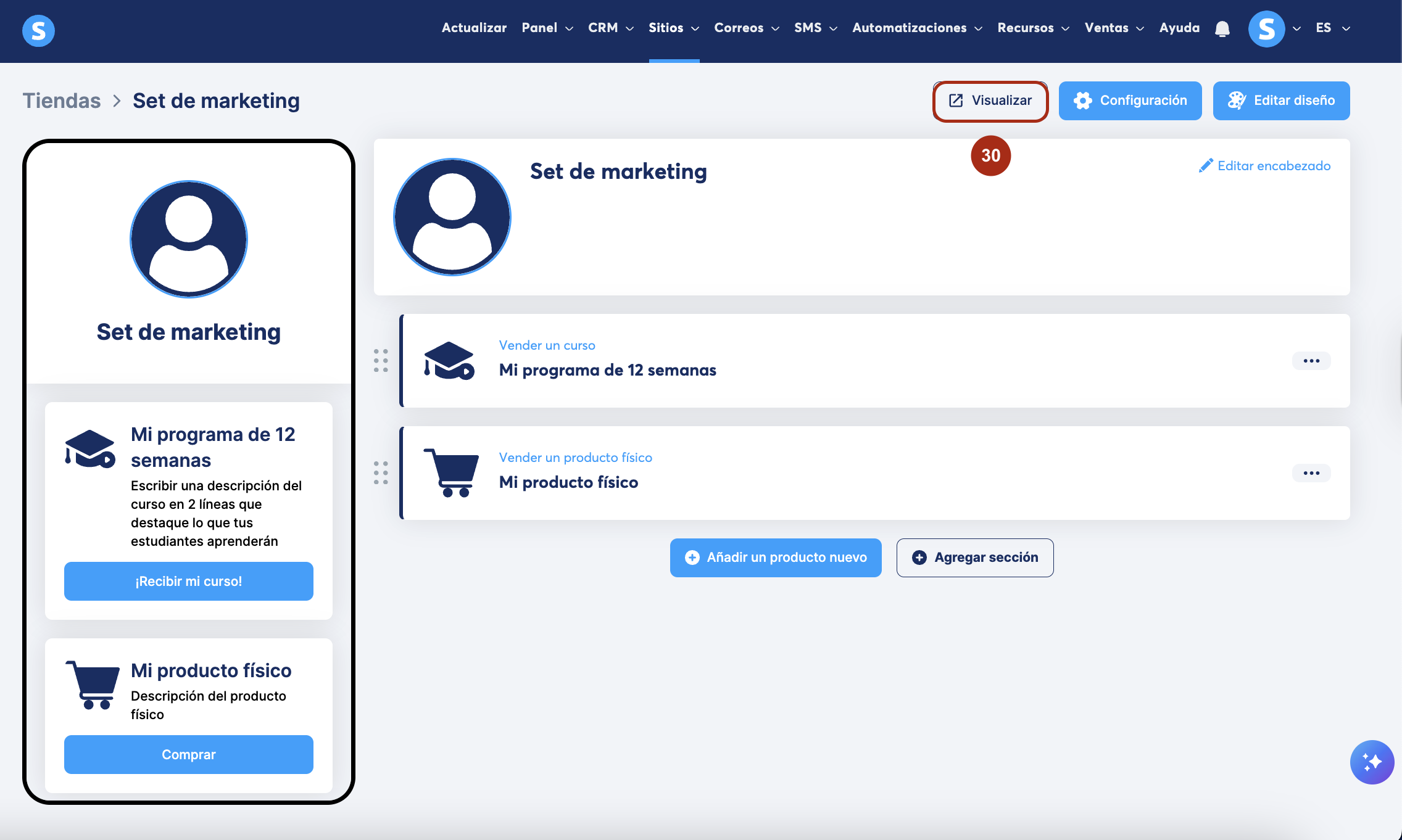
Task: Click Añadir un producto nuevo button
Action: (x=776, y=558)
